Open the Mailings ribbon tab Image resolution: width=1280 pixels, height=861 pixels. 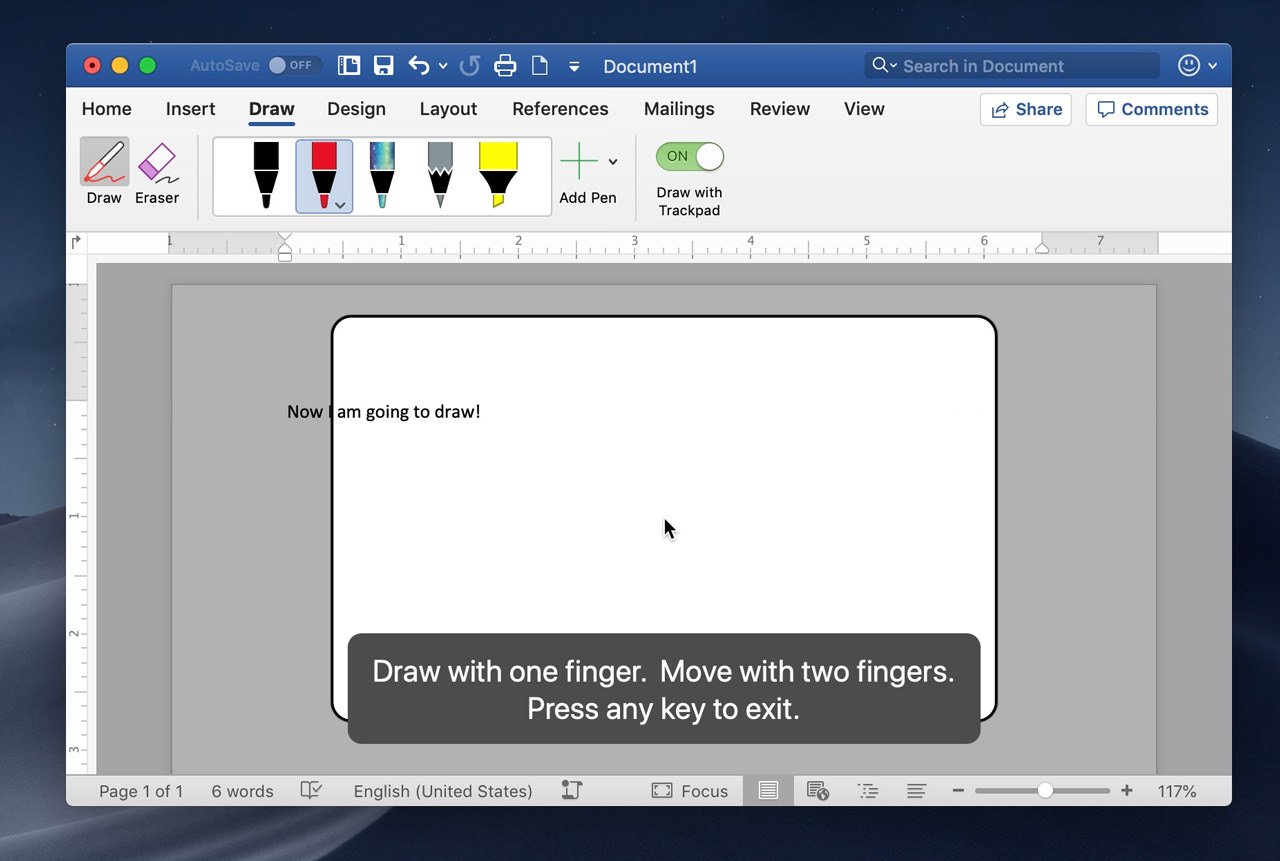tap(678, 109)
